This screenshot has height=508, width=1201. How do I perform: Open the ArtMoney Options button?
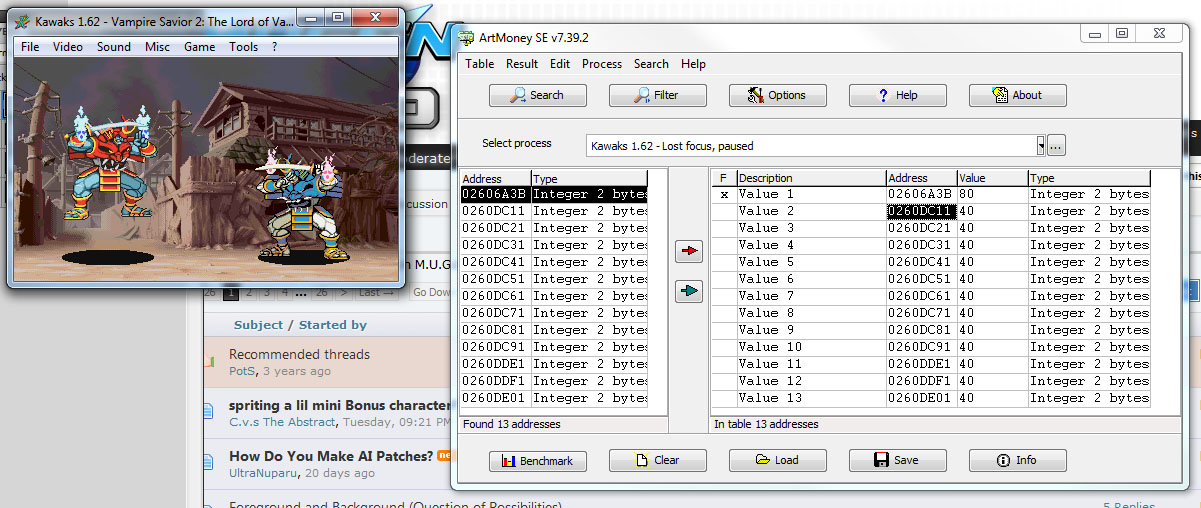[x=778, y=95]
